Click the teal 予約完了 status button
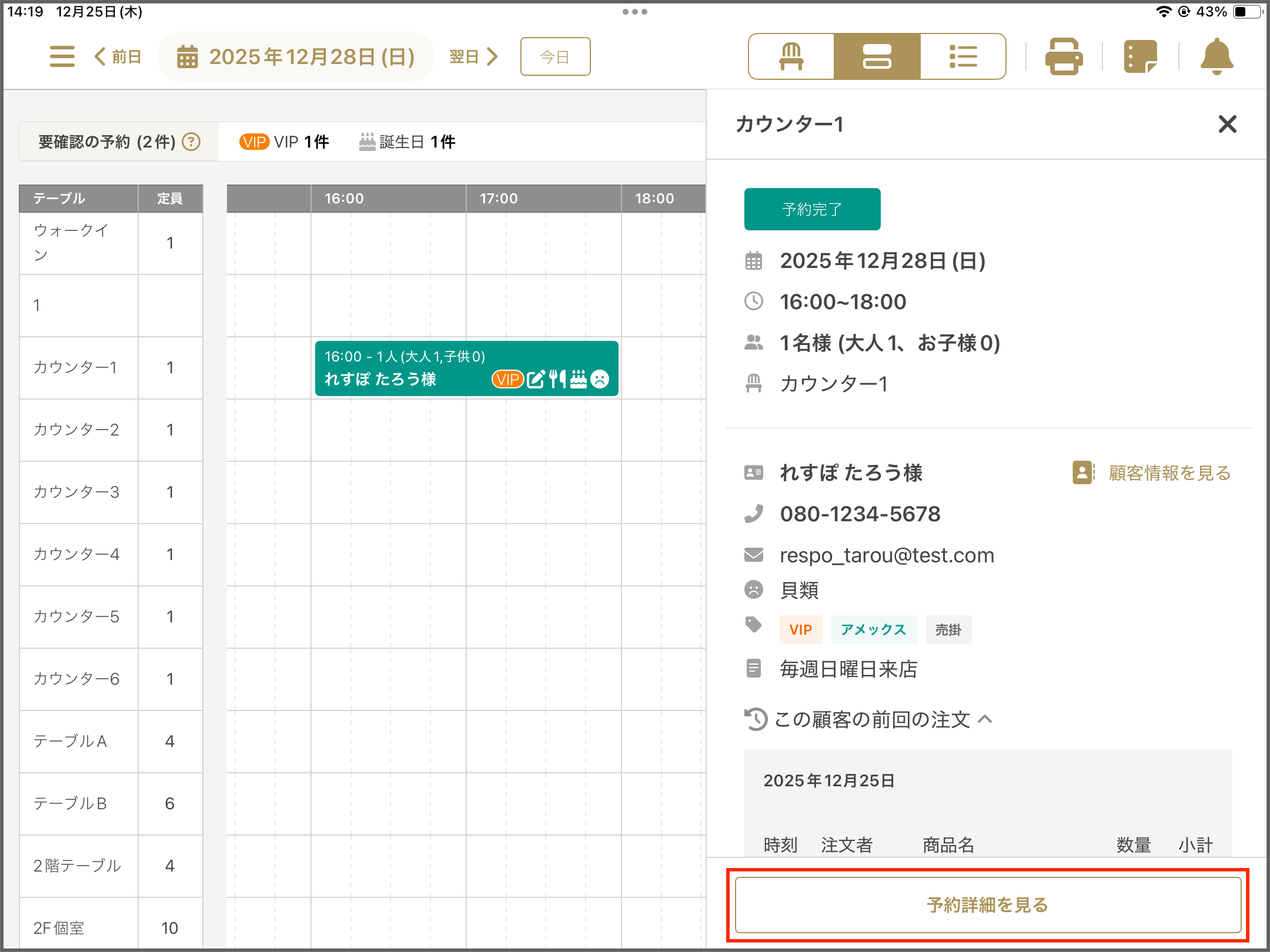This screenshot has height=952, width=1270. pos(812,209)
